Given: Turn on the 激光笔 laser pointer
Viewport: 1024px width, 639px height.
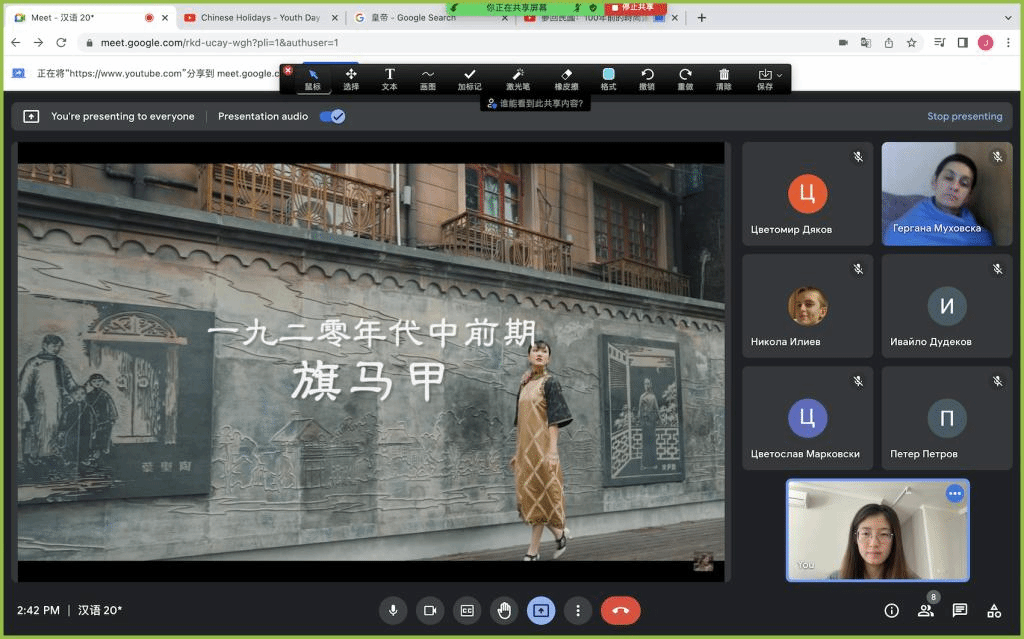Looking at the screenshot, I should [518, 79].
